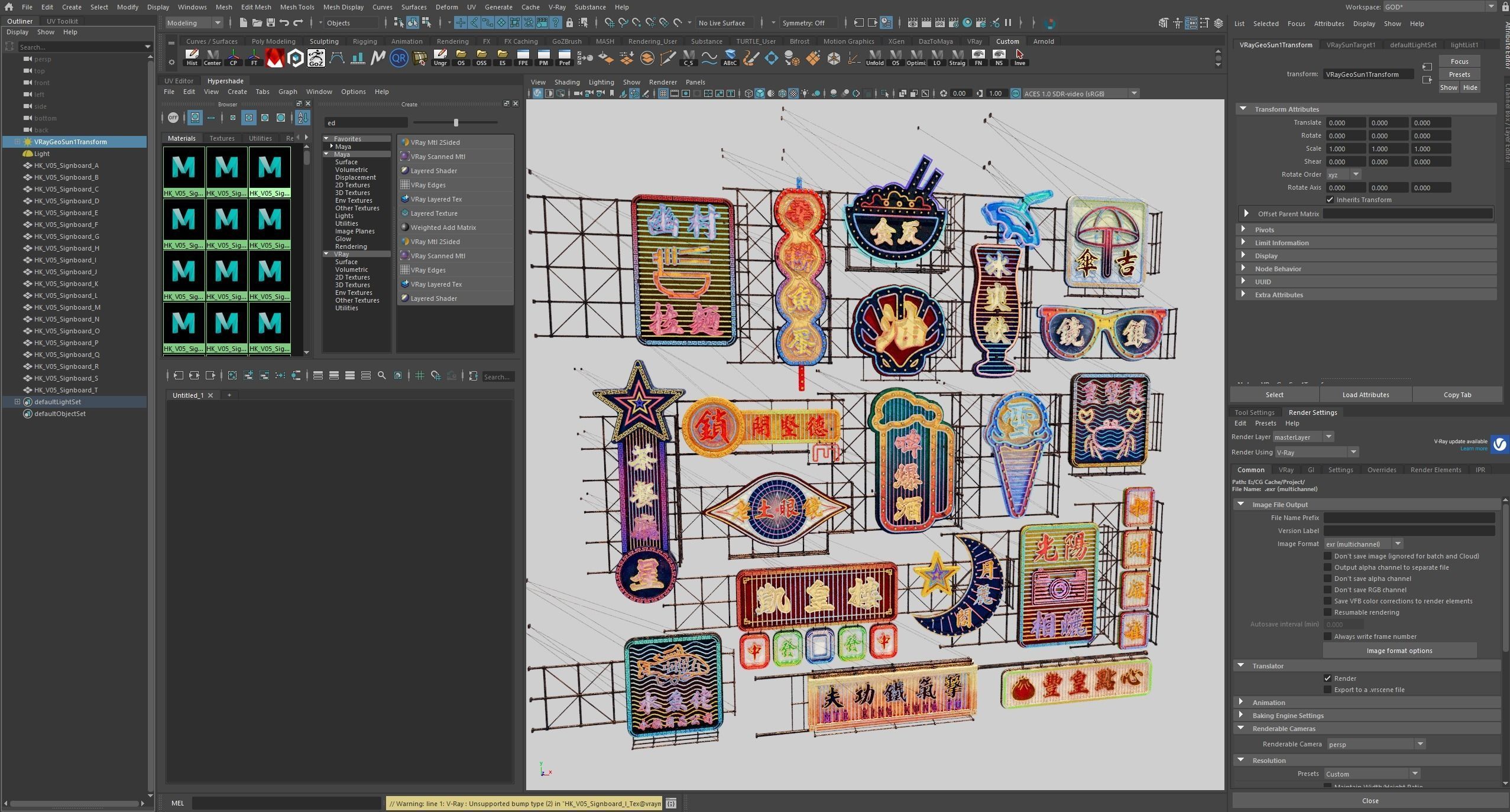Image resolution: width=1510 pixels, height=812 pixels.
Task: Click the lock selection padlock icon
Action: (569, 23)
